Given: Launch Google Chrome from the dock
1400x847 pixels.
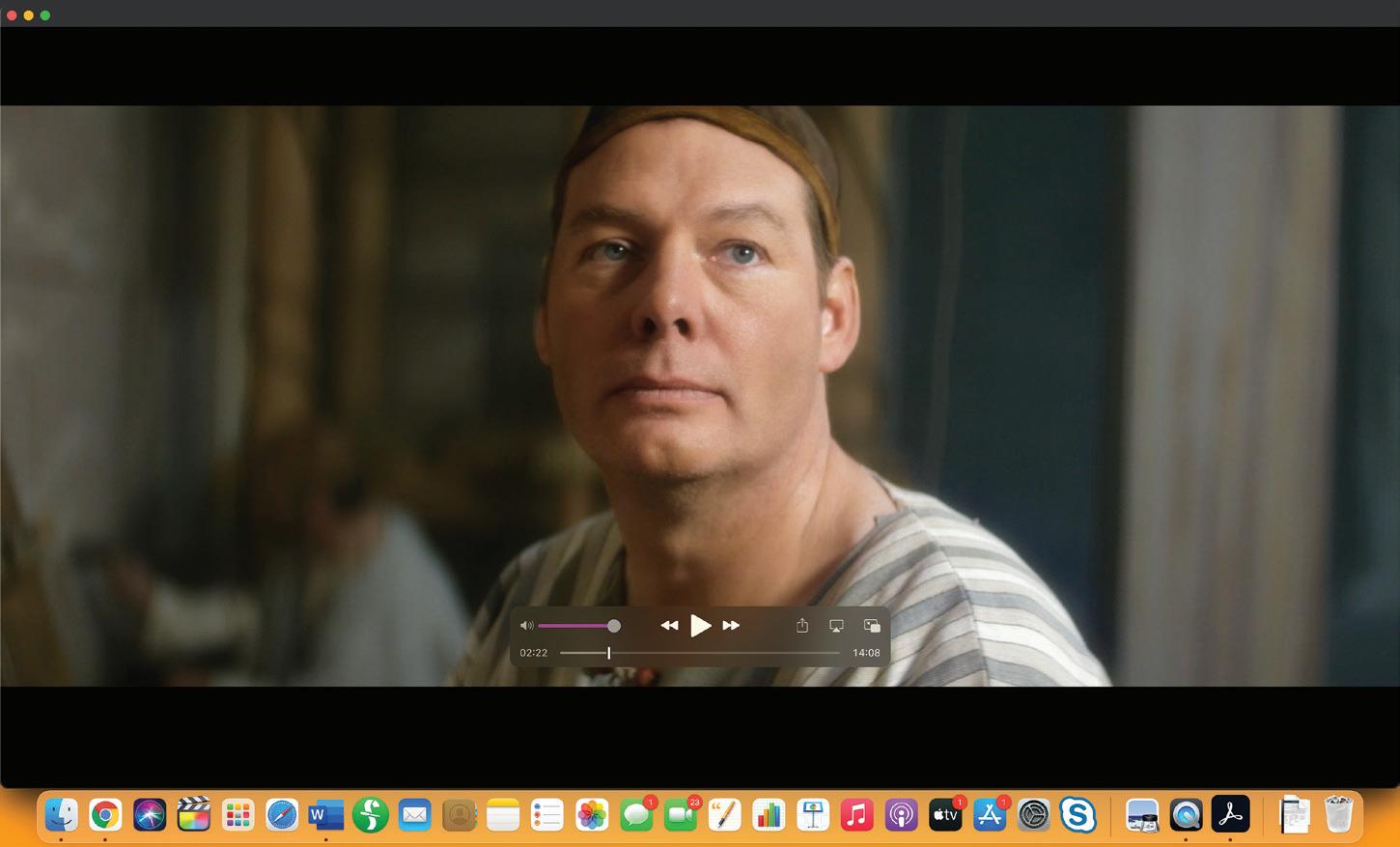Looking at the screenshot, I should [105, 816].
